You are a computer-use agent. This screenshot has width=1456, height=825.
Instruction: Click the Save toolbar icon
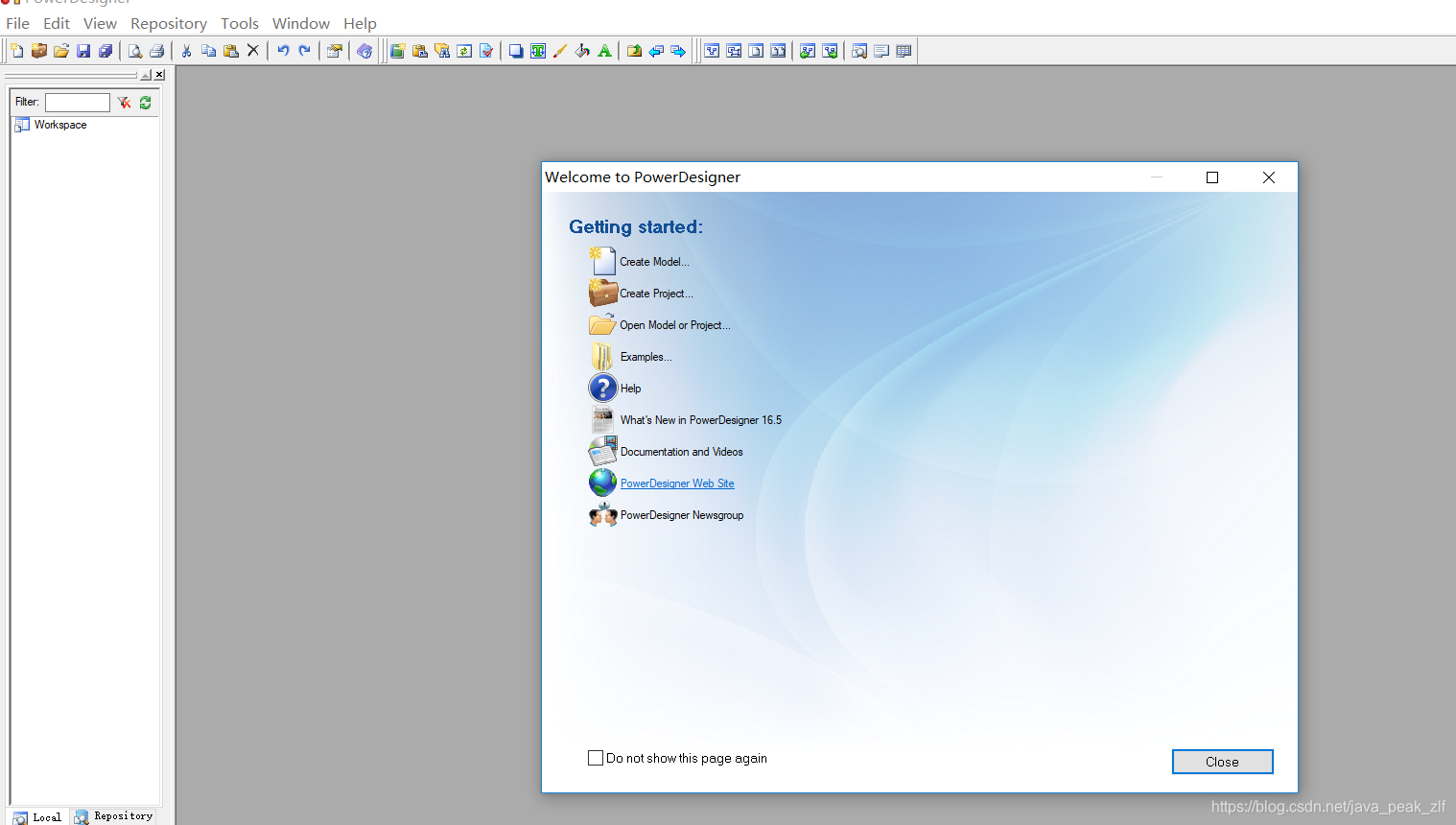(x=83, y=51)
